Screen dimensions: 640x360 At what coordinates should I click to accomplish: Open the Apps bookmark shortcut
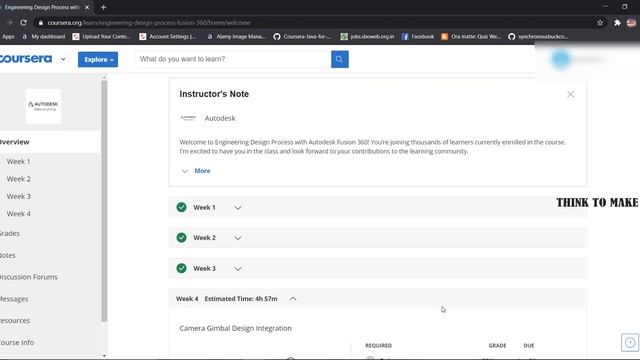pyautogui.click(x=7, y=37)
